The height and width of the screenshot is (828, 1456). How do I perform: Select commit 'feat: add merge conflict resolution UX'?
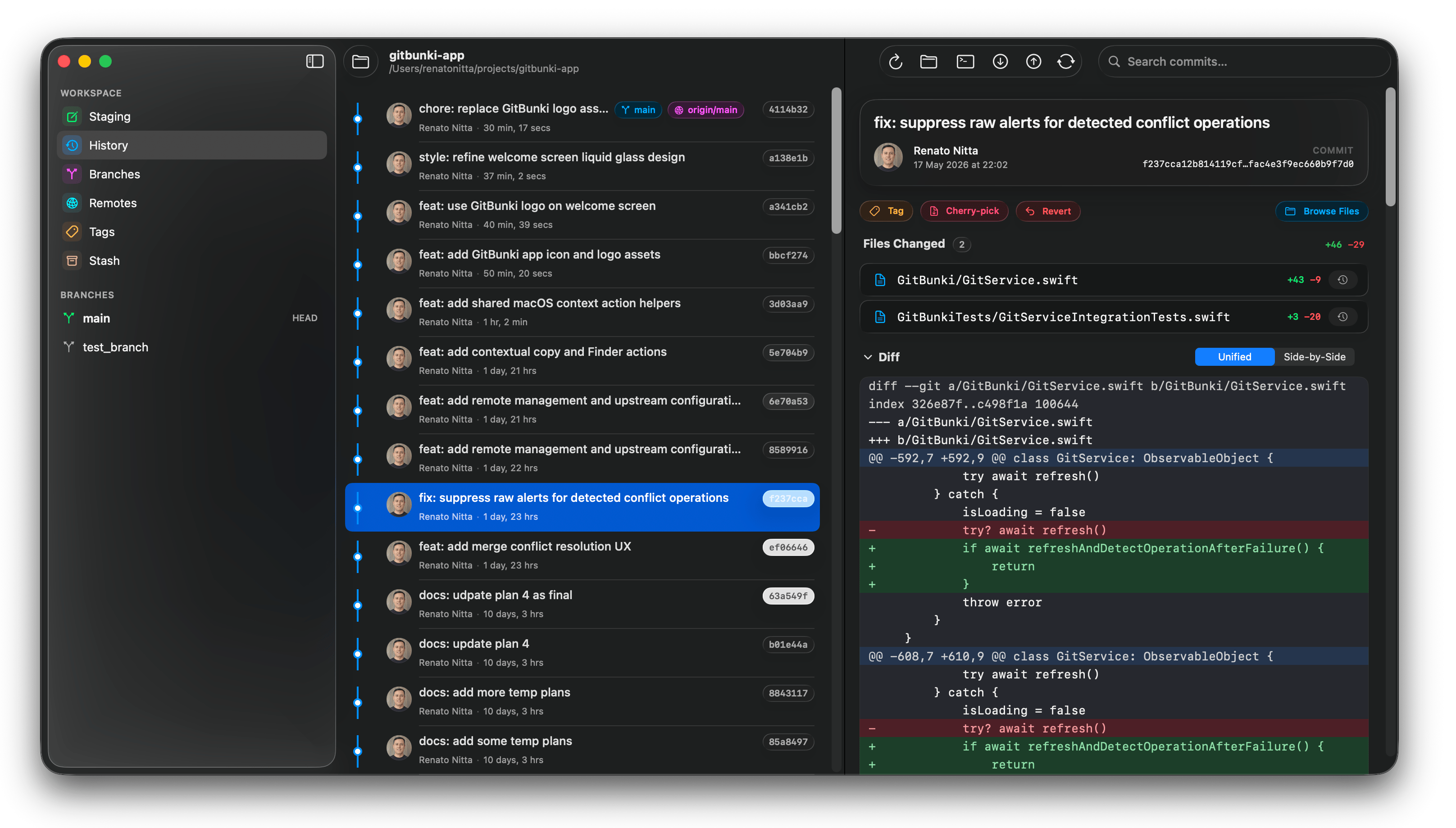(x=582, y=555)
